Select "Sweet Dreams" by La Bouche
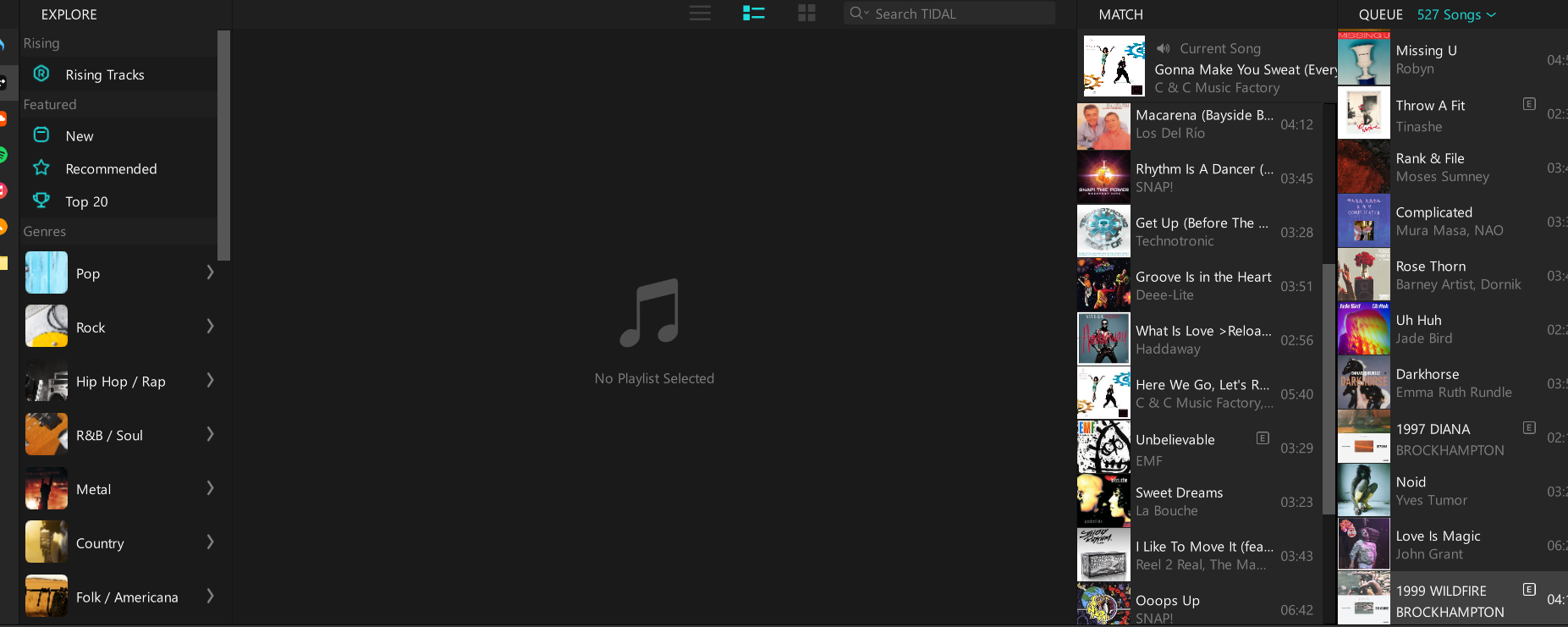Viewport: 1568px width, 627px height. pyautogui.click(x=1199, y=501)
